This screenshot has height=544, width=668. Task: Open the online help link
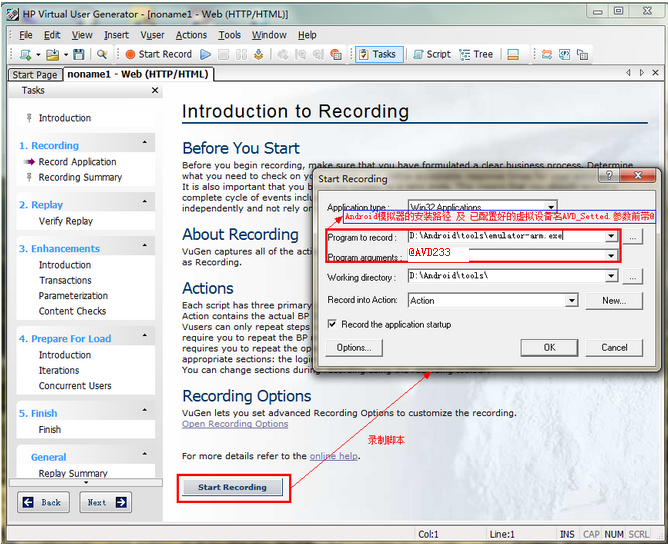[334, 456]
